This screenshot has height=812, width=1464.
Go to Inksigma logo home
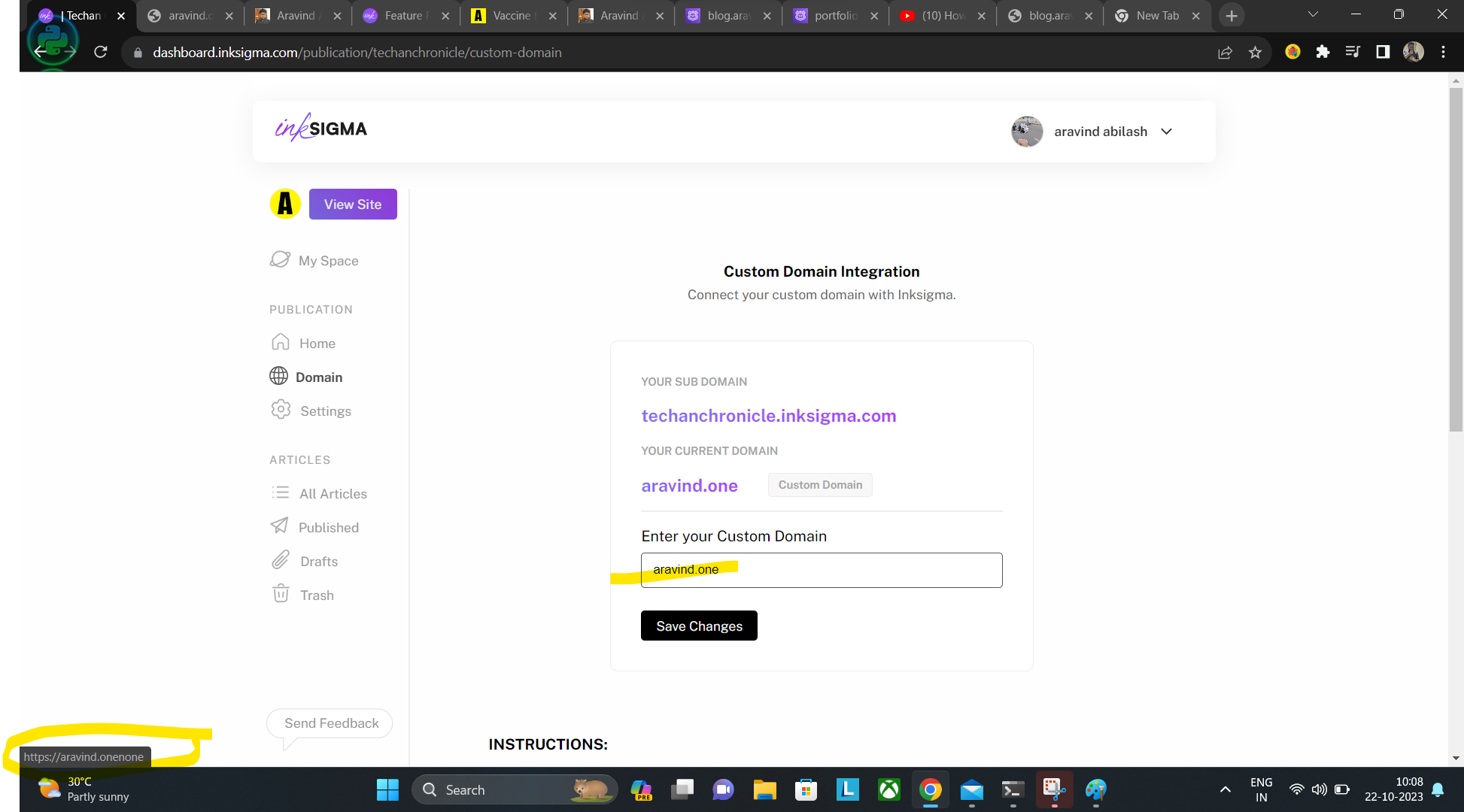pos(321,129)
